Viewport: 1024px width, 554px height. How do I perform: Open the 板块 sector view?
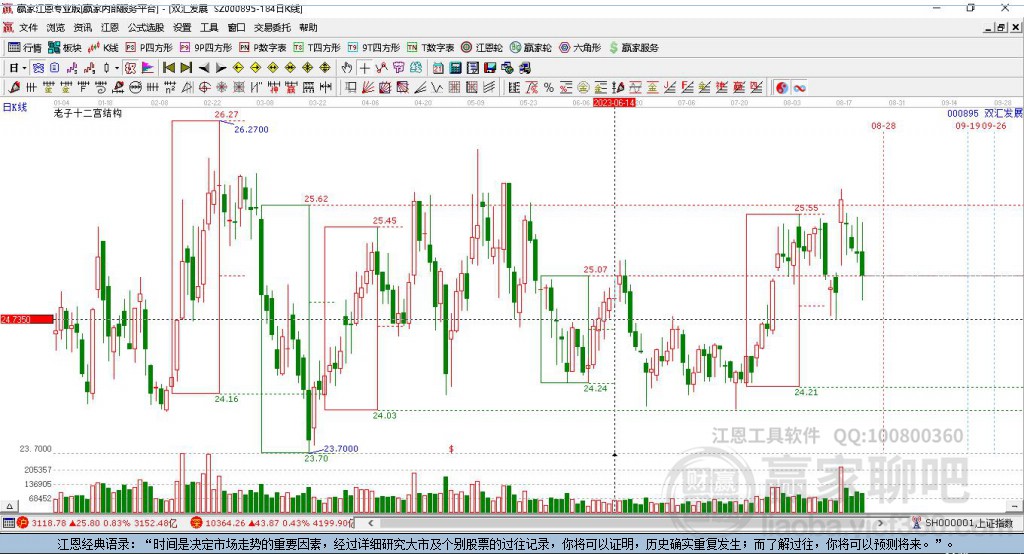click(x=65, y=48)
